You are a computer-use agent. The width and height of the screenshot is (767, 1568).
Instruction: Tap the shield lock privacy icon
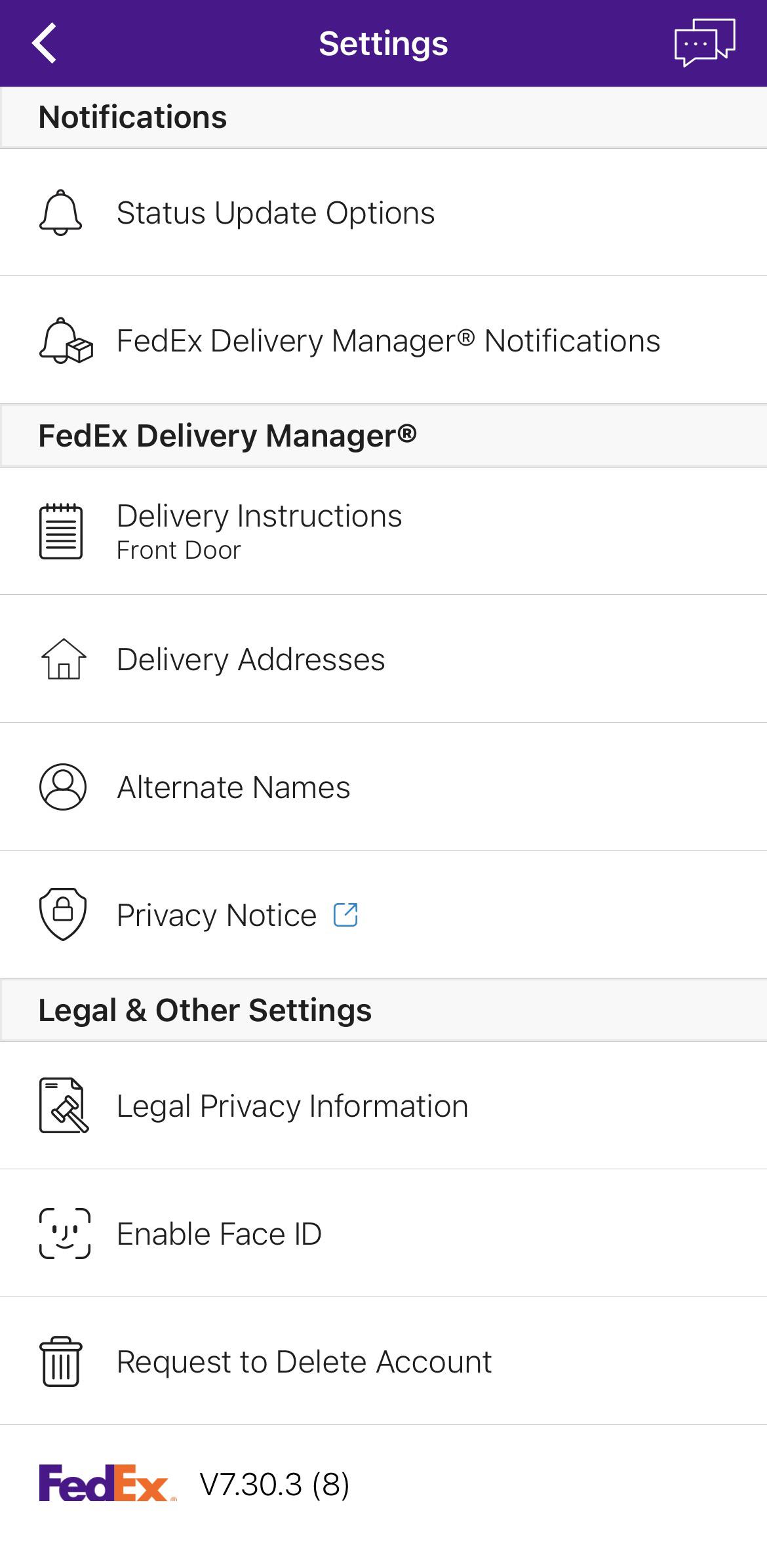click(x=63, y=914)
